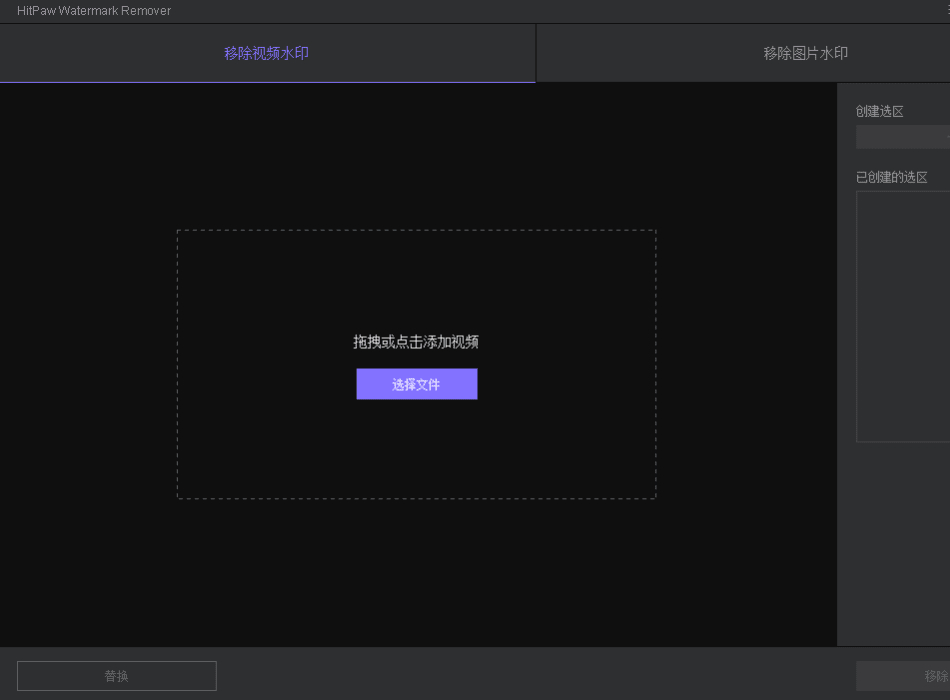Click the 创建选区 label

coord(880,111)
